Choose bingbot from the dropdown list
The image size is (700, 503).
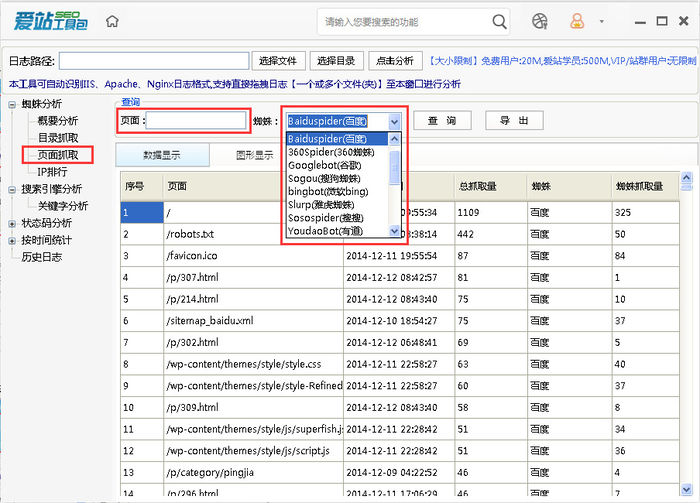(337, 191)
